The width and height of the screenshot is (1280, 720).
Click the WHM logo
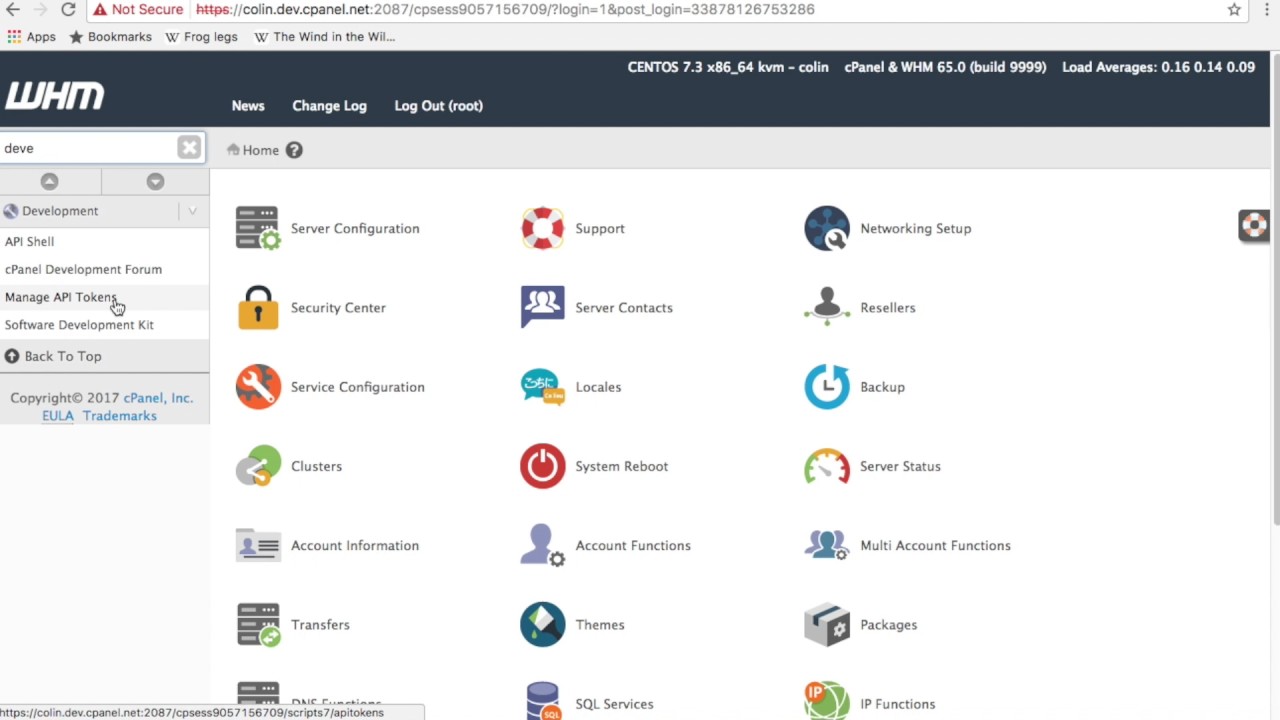tap(54, 96)
